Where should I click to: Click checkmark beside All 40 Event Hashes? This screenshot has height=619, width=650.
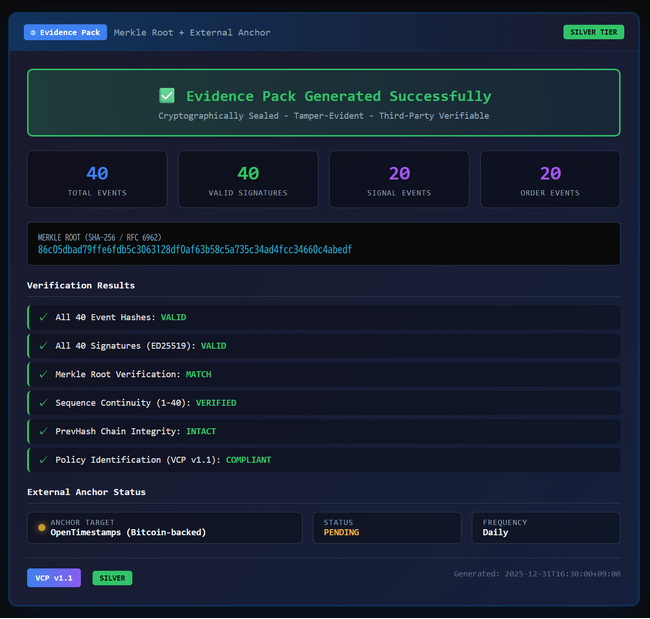(x=43, y=317)
